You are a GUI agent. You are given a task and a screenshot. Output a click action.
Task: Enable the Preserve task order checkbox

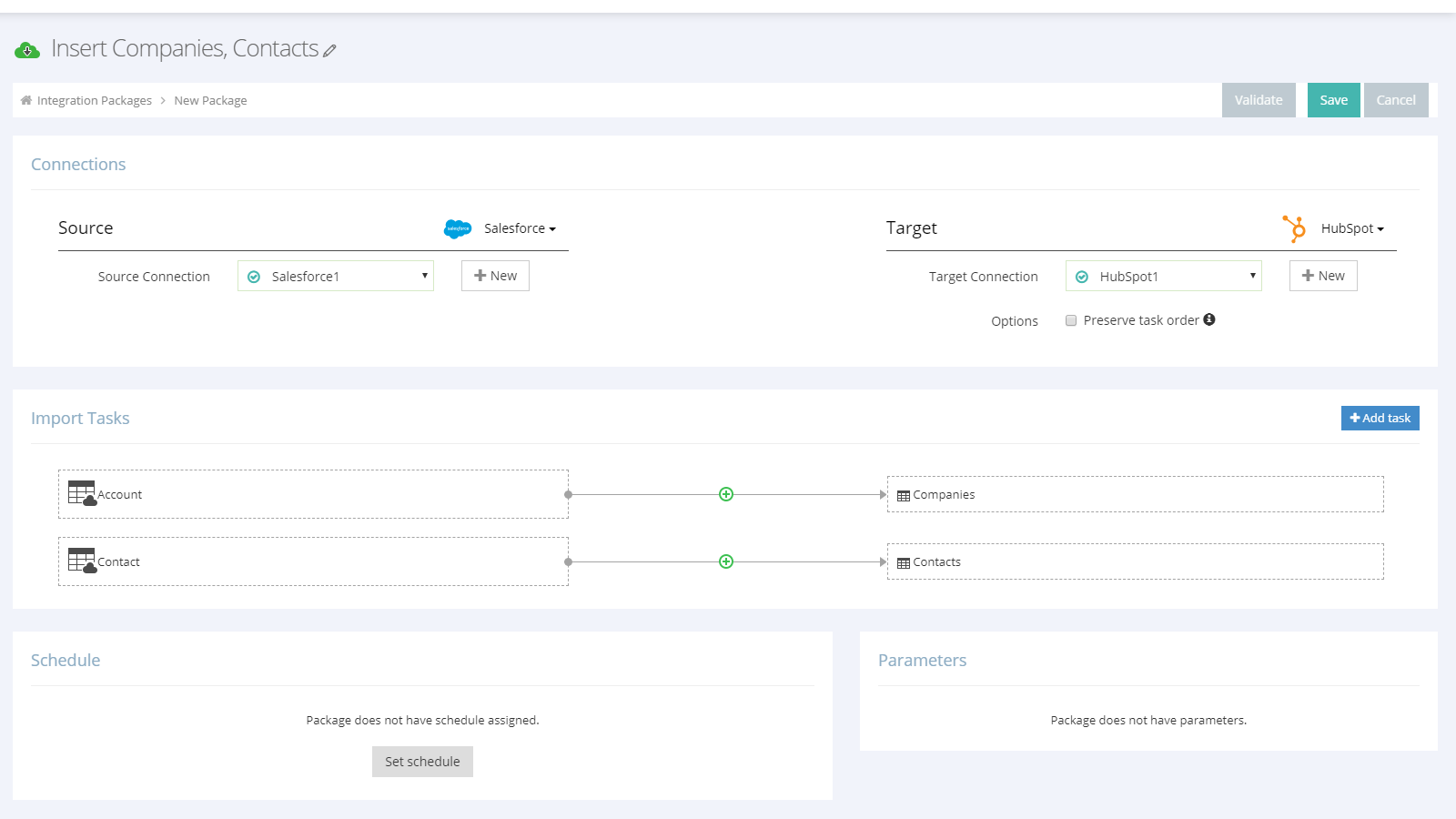[x=1071, y=319]
